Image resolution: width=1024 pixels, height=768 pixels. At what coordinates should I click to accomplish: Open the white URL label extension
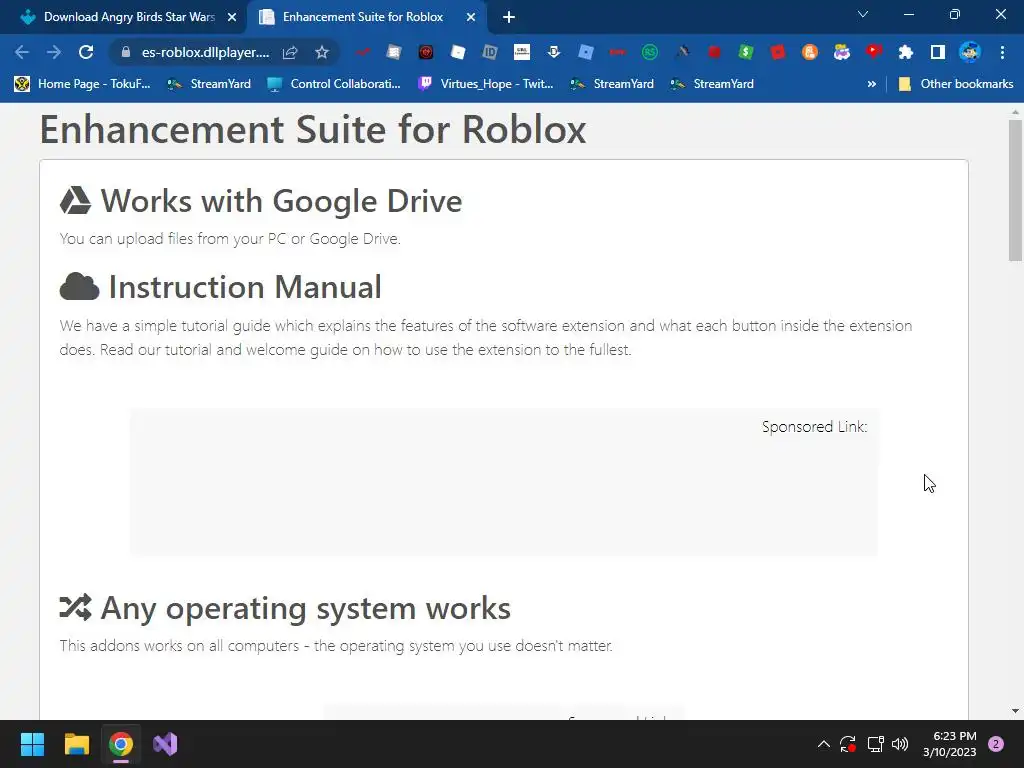click(522, 52)
